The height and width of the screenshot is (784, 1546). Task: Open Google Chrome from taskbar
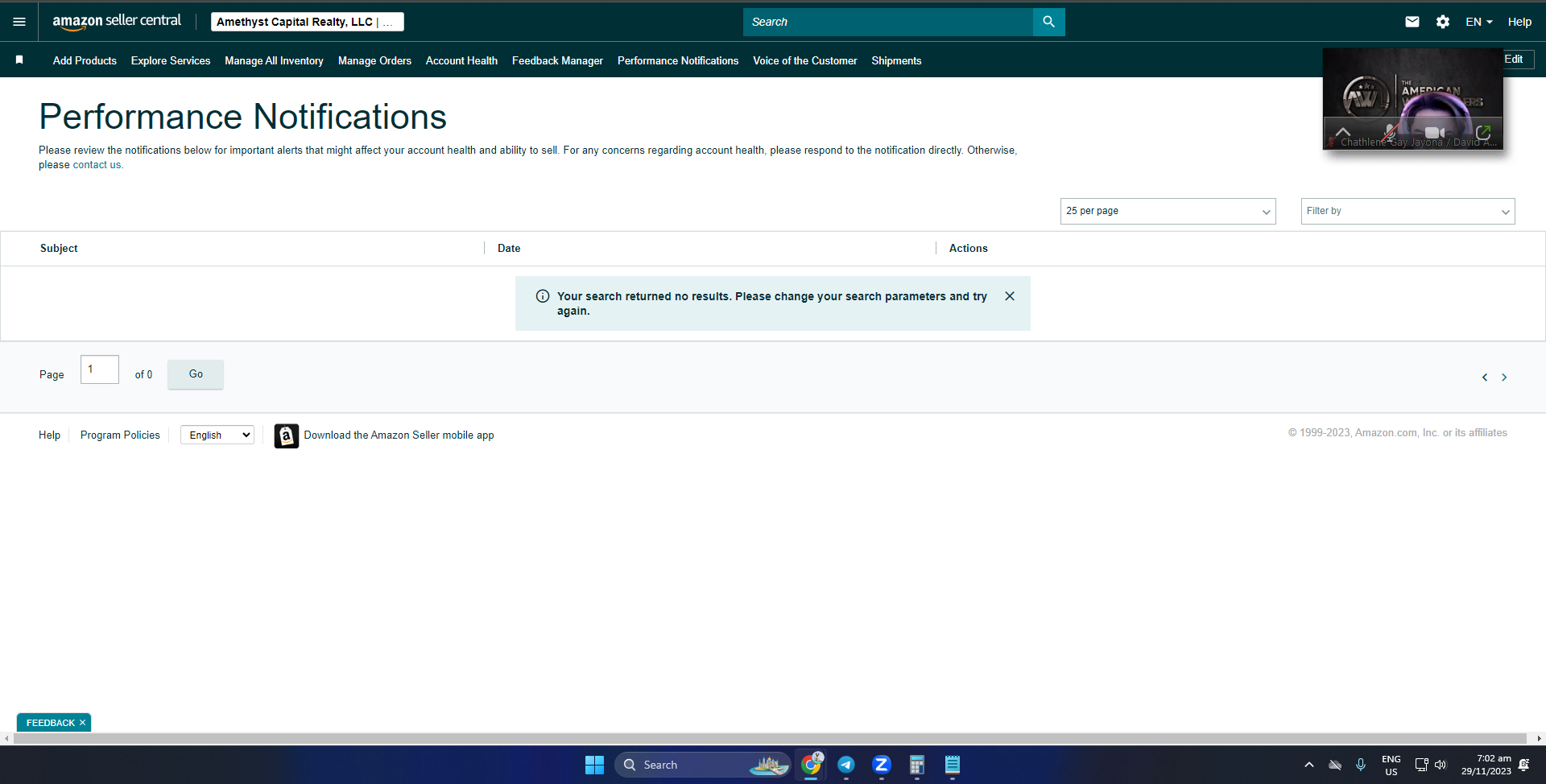(811, 765)
